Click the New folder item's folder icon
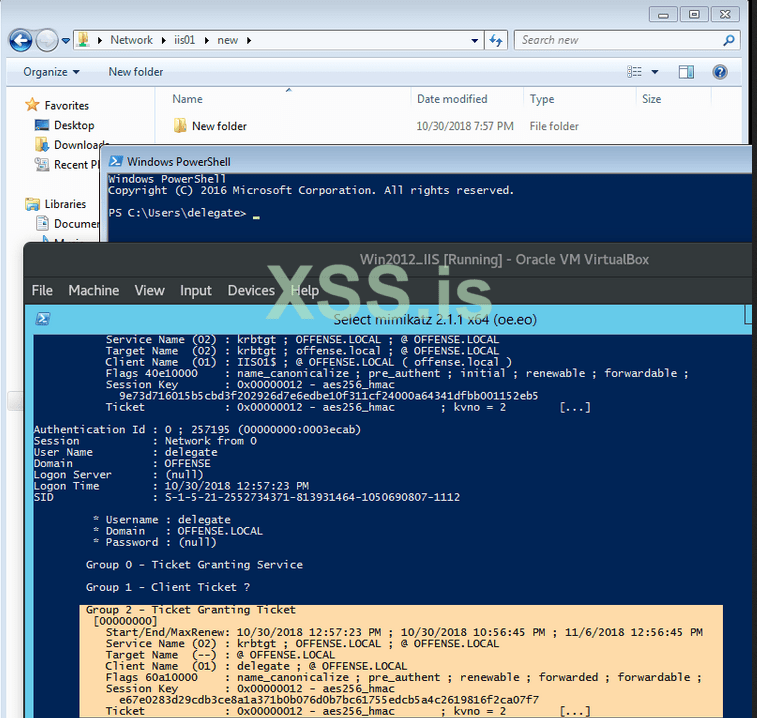This screenshot has height=718, width=757. [x=180, y=126]
